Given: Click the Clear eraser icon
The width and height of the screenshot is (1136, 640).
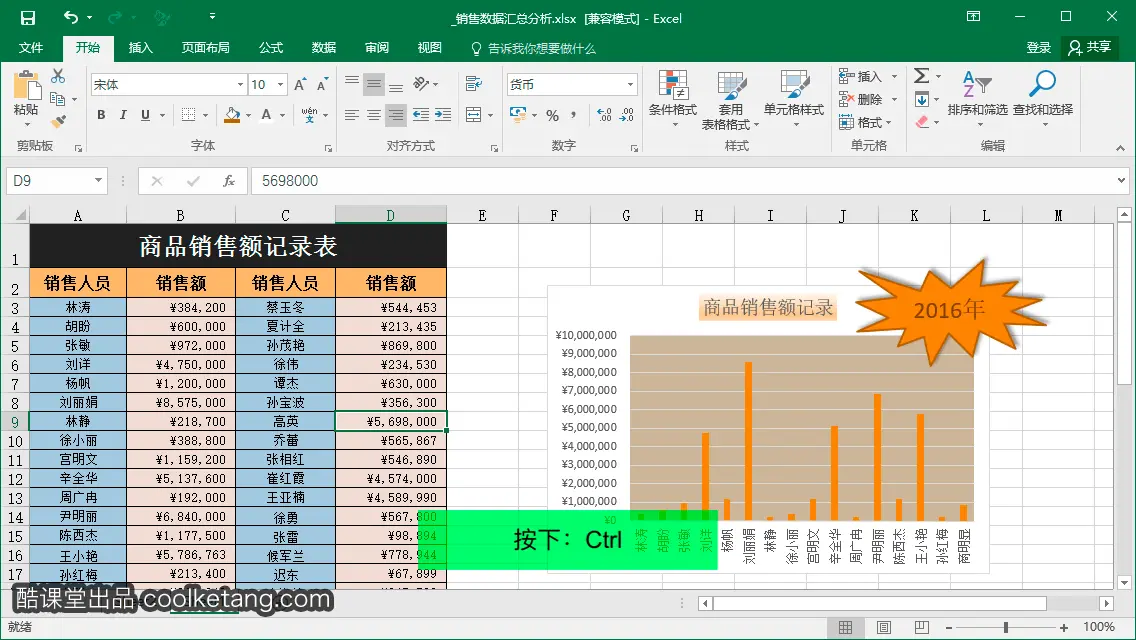Looking at the screenshot, I should (922, 122).
